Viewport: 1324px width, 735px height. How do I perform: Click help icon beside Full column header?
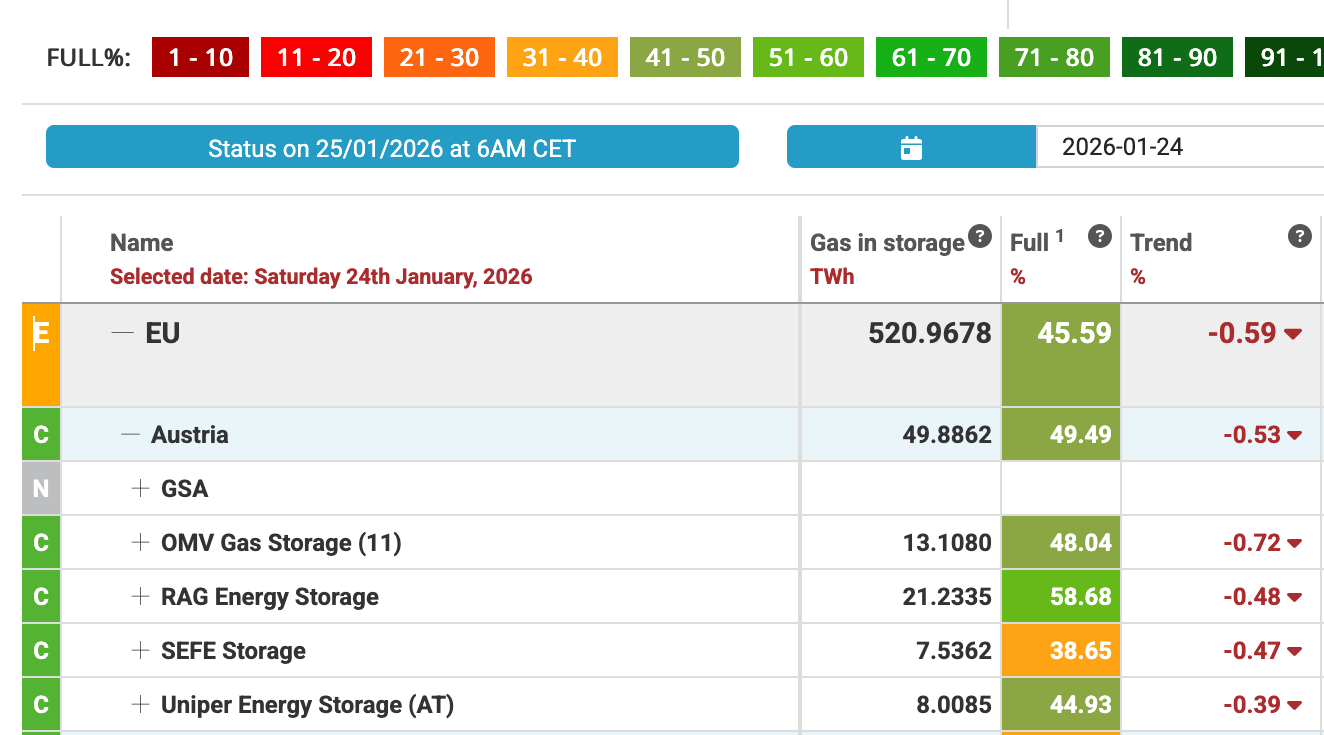click(x=1099, y=237)
